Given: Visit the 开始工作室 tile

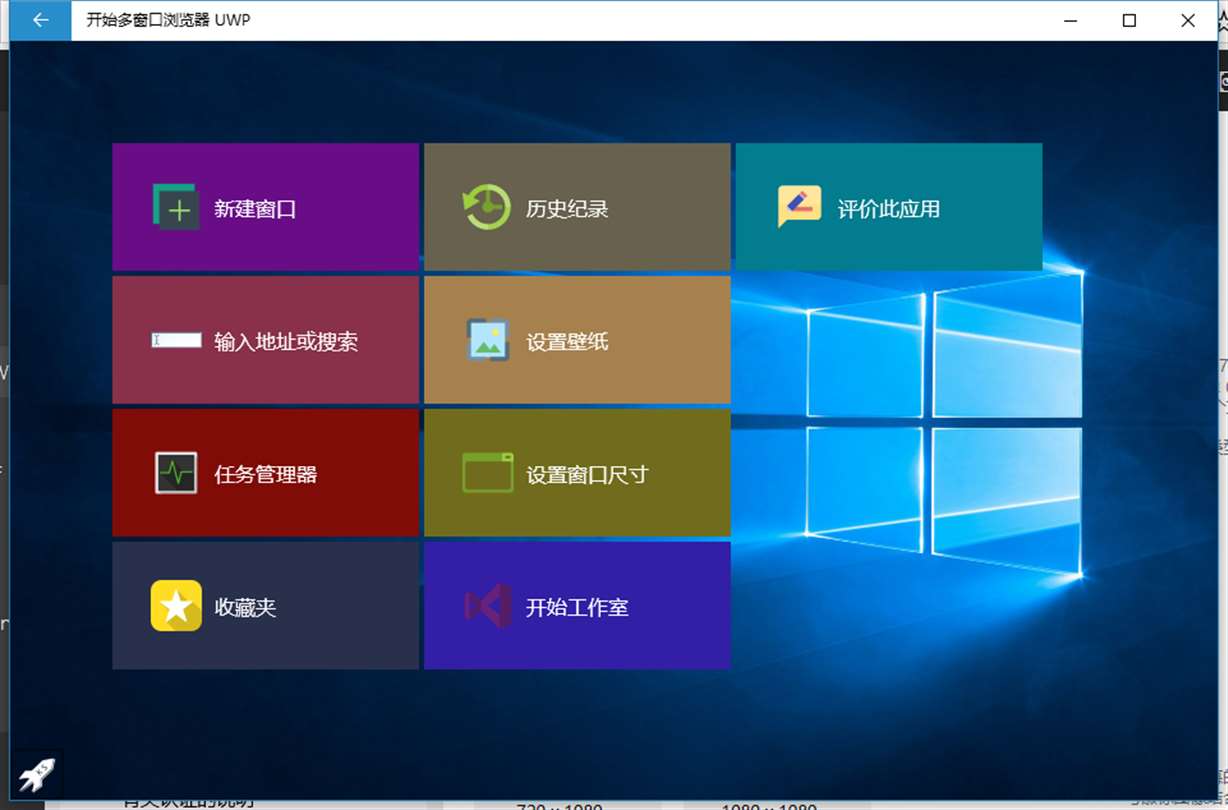Looking at the screenshot, I should tap(577, 606).
